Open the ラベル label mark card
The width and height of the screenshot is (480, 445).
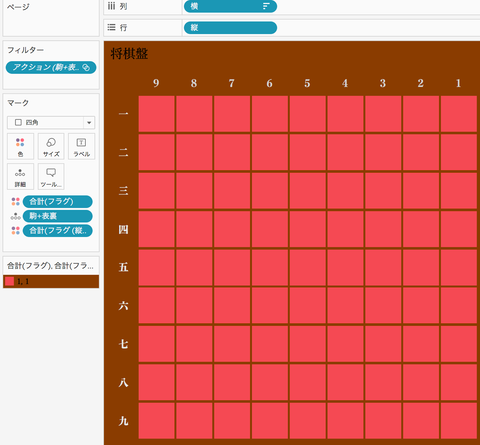[82, 146]
